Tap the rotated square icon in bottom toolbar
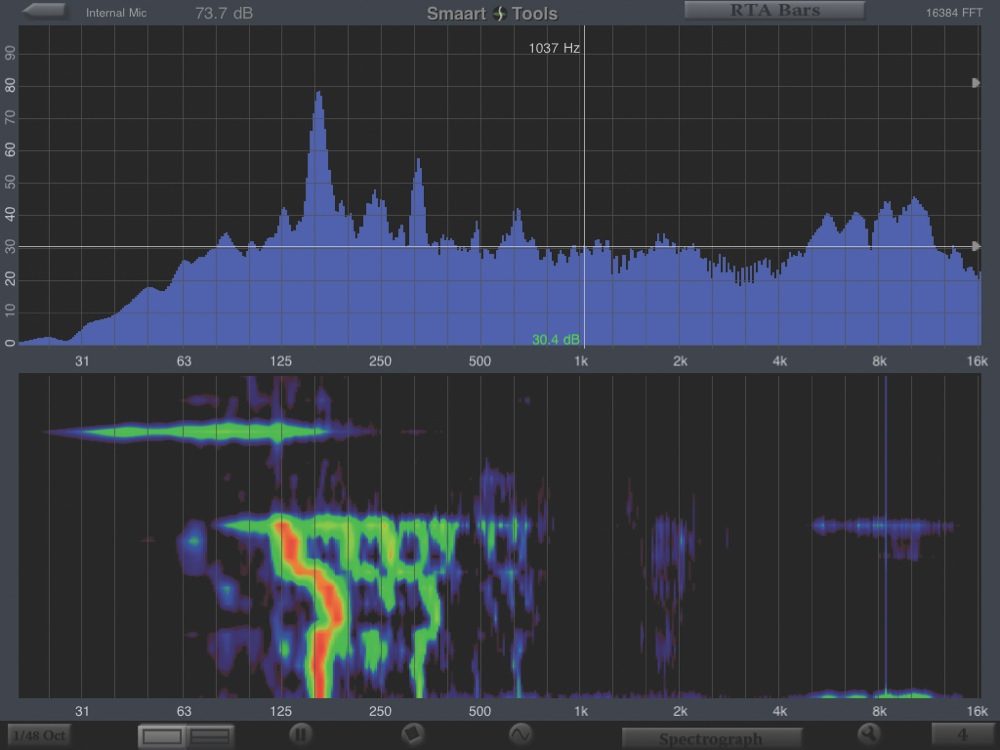Viewport: 1000px width, 750px height. coord(413,734)
